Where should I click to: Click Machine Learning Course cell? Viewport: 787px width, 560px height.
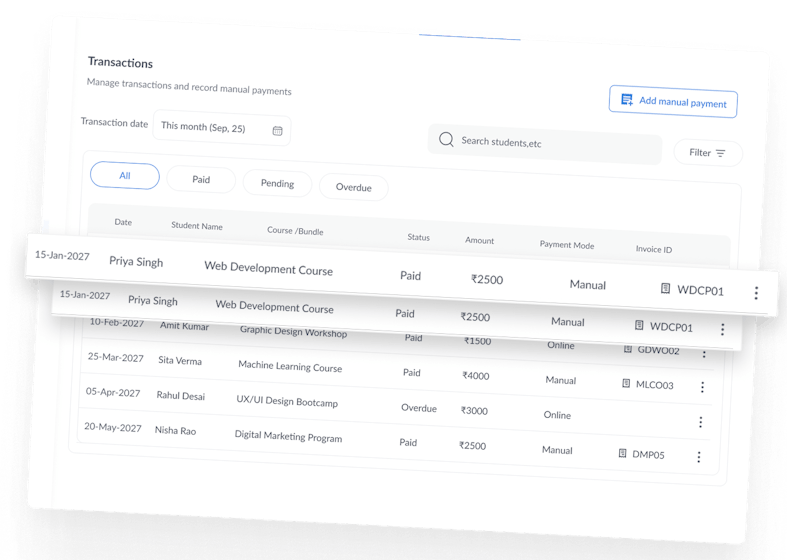(290, 366)
